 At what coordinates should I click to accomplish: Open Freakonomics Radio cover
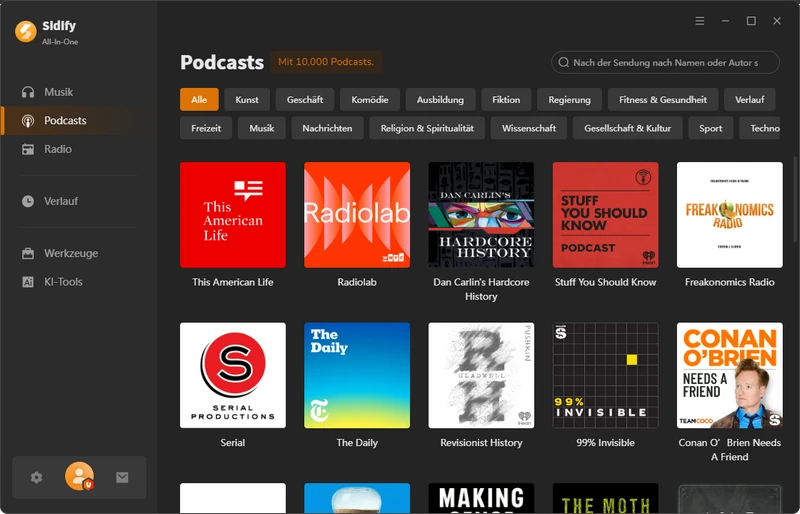[730, 215]
